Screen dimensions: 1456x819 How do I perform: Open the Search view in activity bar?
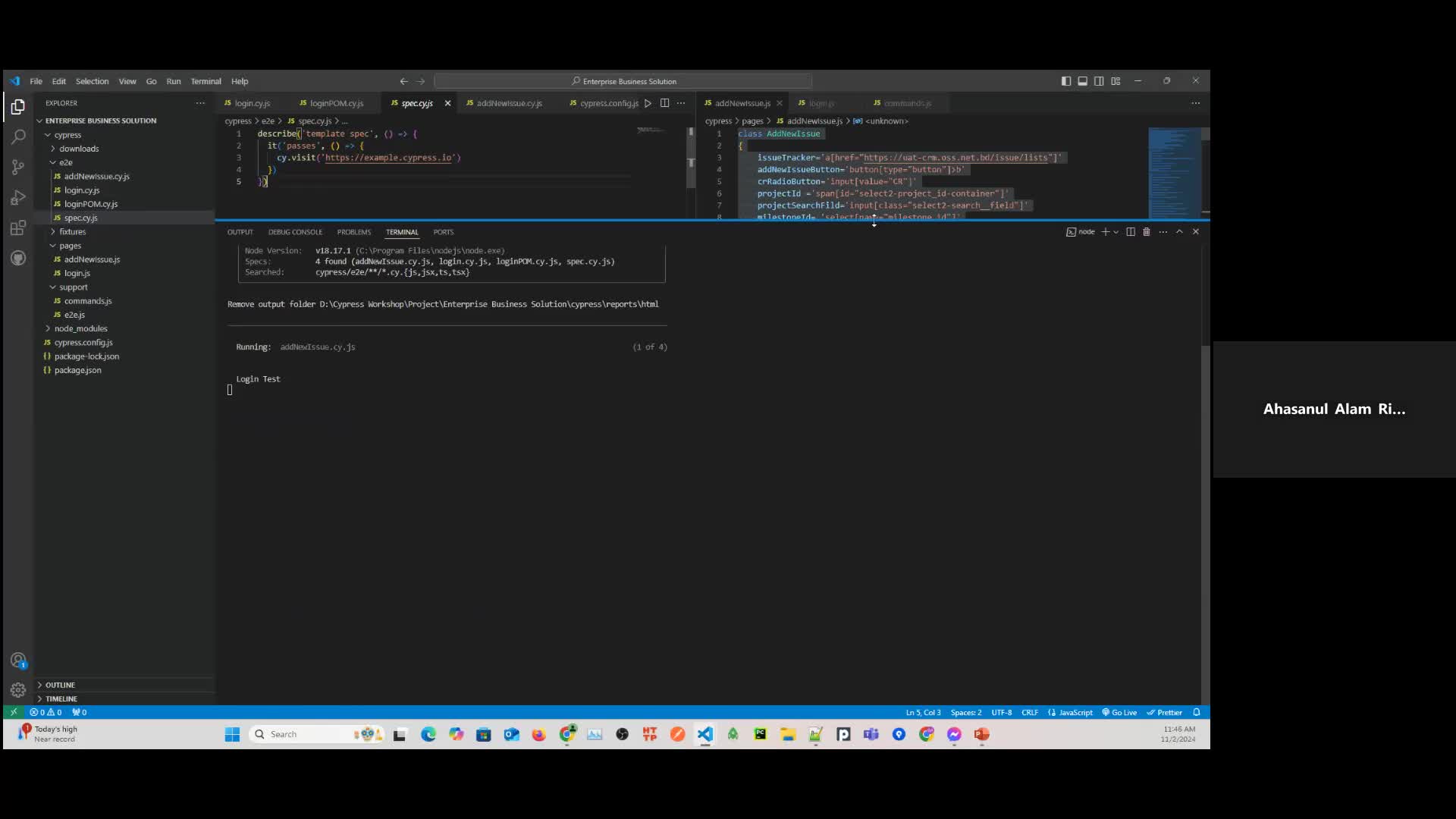pos(17,137)
